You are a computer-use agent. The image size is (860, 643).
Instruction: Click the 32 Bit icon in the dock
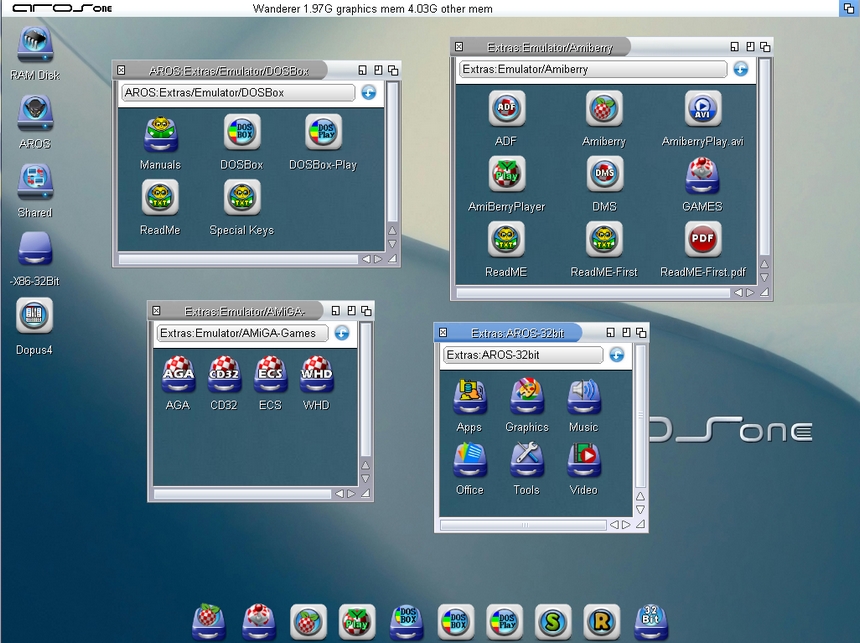tap(650, 621)
